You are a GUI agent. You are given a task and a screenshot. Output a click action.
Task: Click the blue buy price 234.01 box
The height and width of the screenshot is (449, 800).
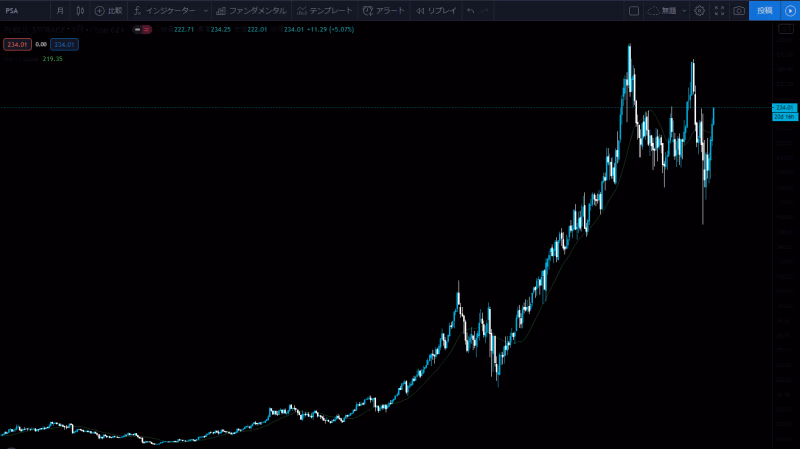[65, 45]
